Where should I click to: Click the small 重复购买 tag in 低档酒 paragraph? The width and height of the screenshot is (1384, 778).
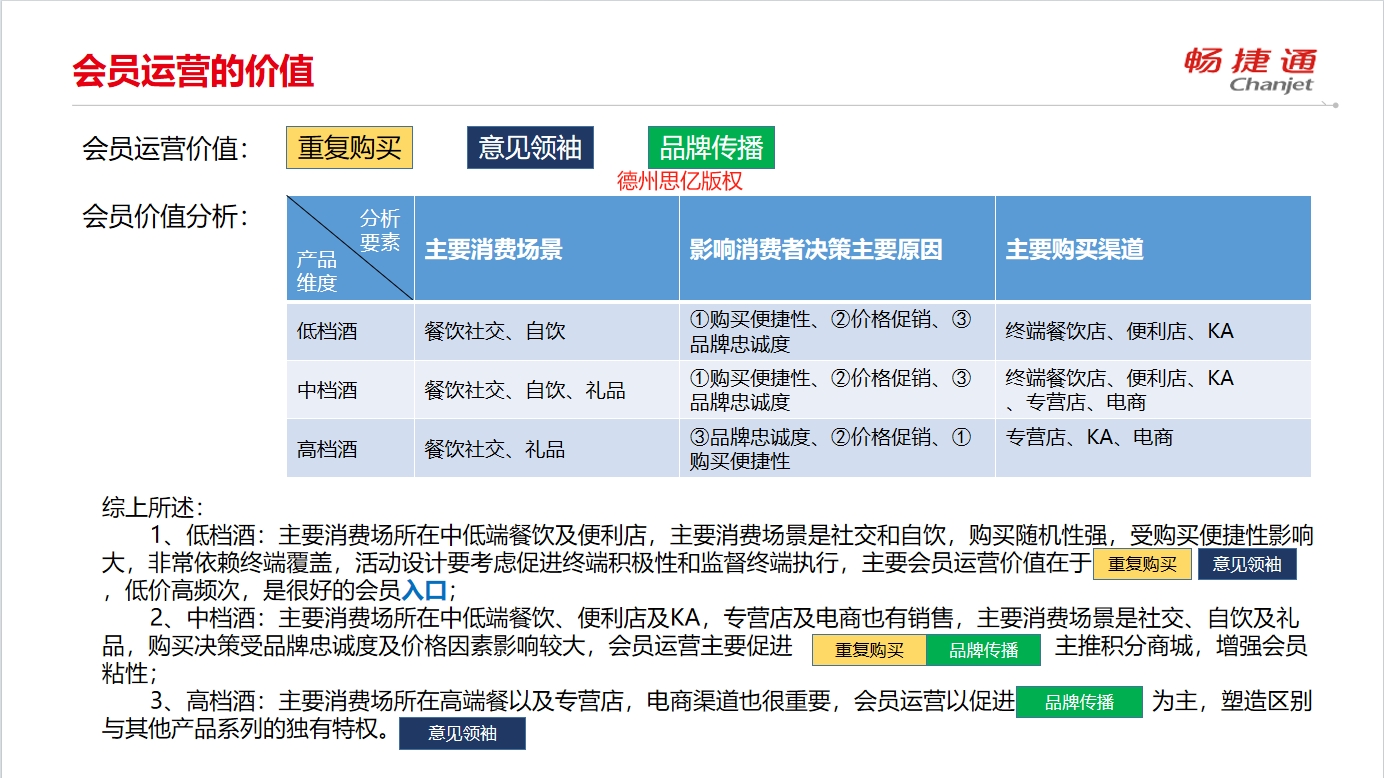coord(1142,564)
